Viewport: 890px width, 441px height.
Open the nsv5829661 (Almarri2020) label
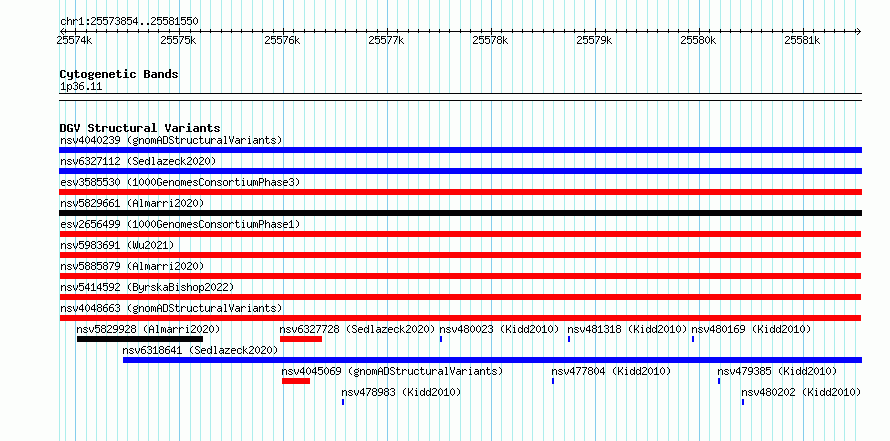(132, 203)
